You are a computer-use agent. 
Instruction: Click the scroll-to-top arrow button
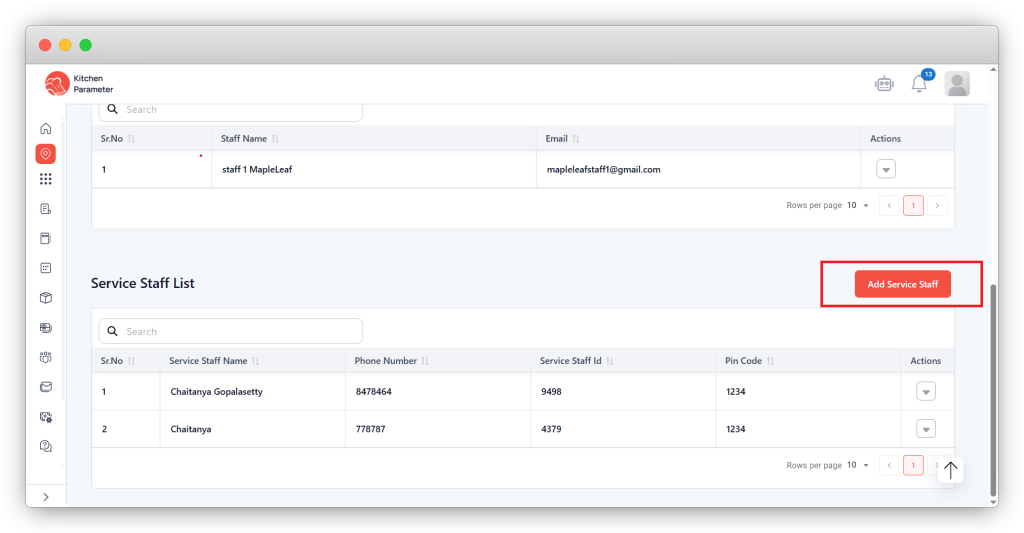pos(950,470)
